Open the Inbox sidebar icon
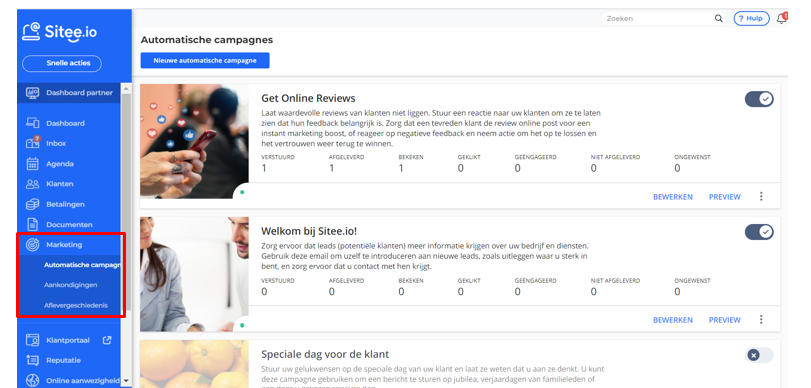811x388 pixels. [33, 143]
